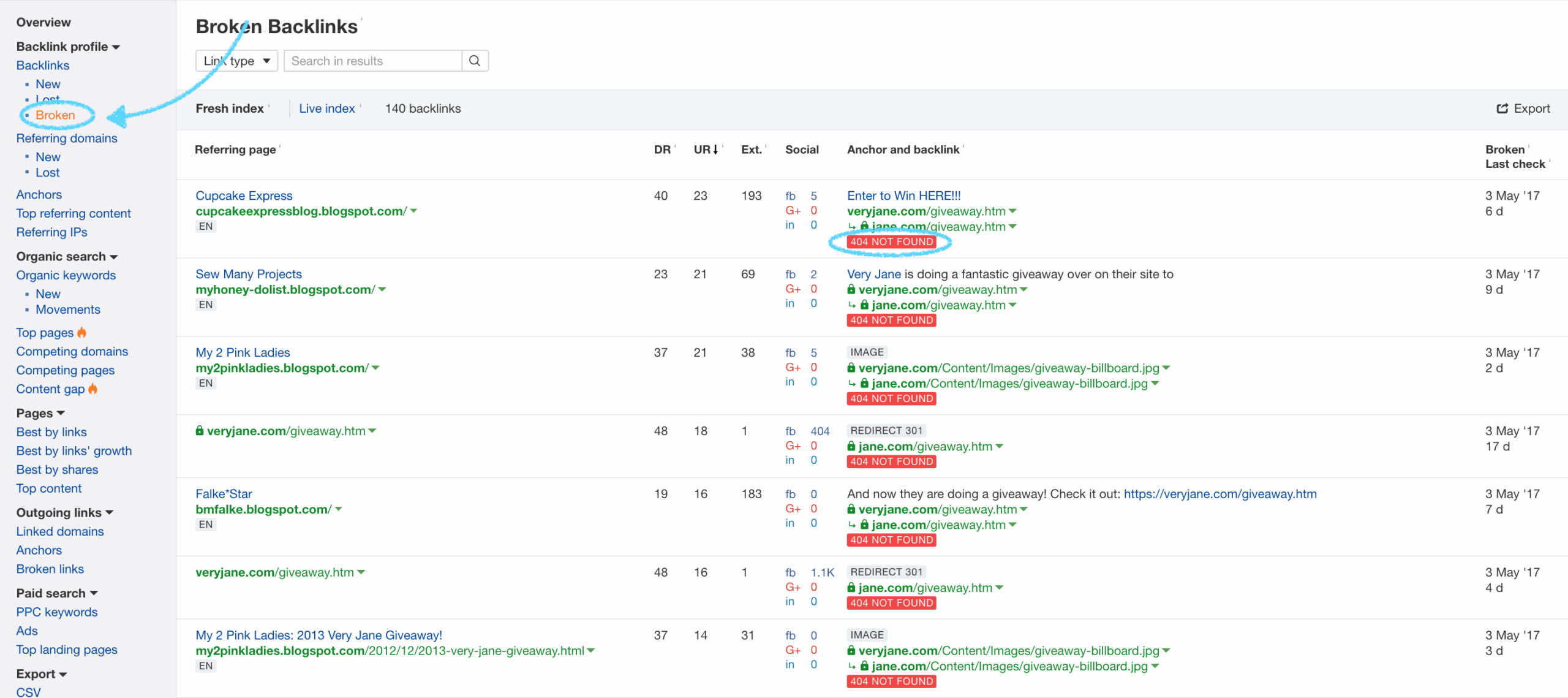Click the Enter to Win HERE!!! anchor link
Screen dimensions: 1568x698
[x=904, y=195]
